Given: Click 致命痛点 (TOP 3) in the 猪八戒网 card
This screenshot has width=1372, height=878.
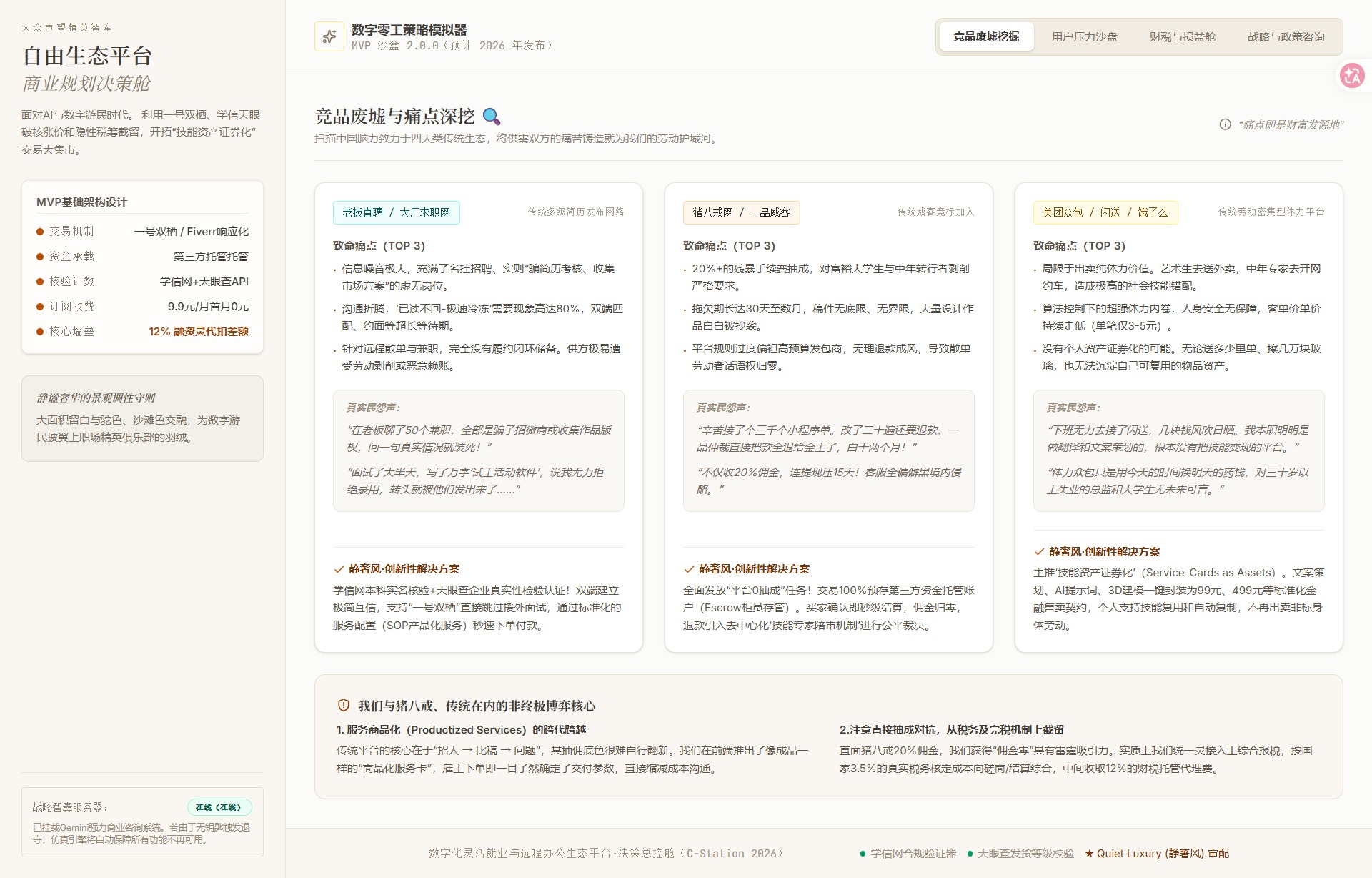Looking at the screenshot, I should point(729,245).
